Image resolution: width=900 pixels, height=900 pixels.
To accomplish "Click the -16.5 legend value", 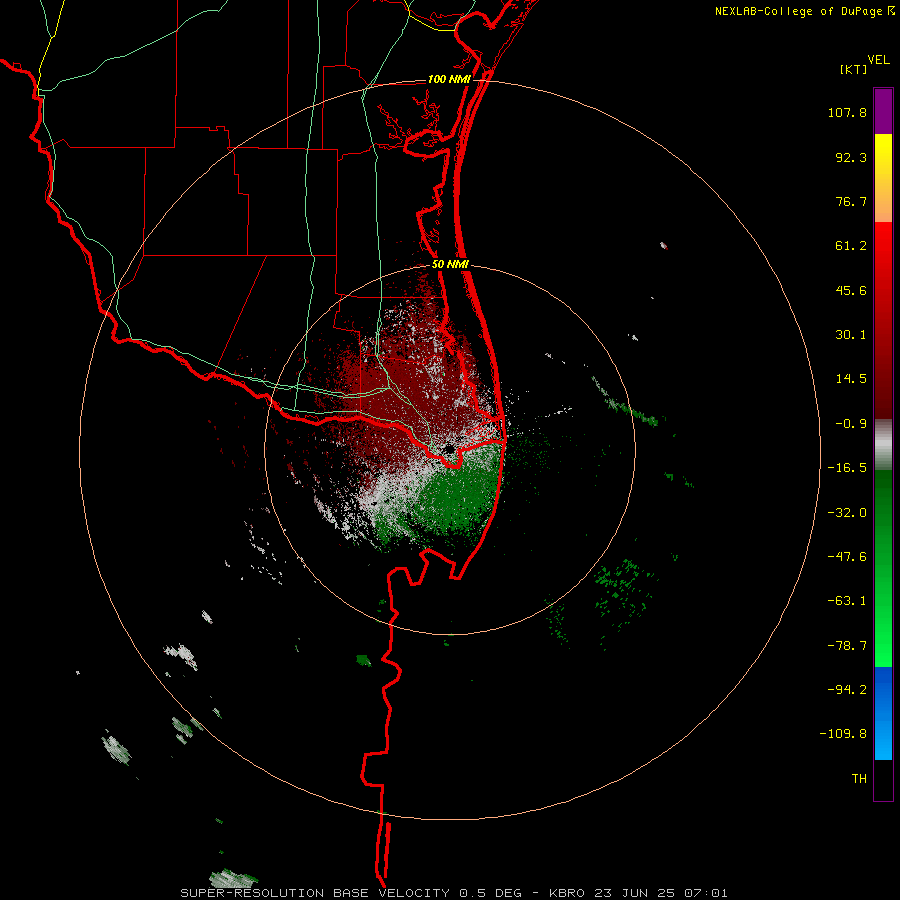I will point(847,468).
